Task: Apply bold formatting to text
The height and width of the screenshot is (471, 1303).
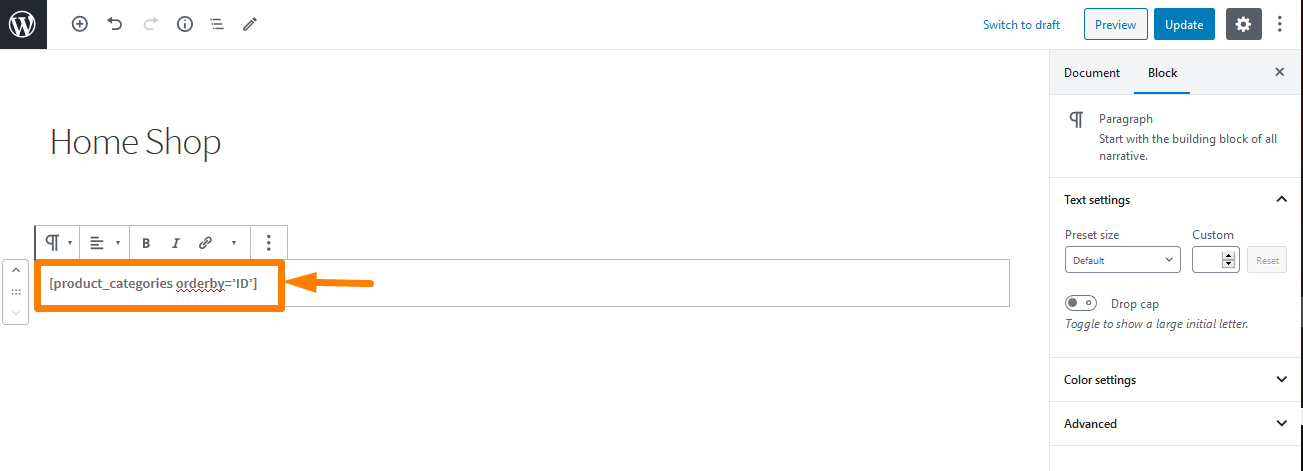Action: click(146, 243)
